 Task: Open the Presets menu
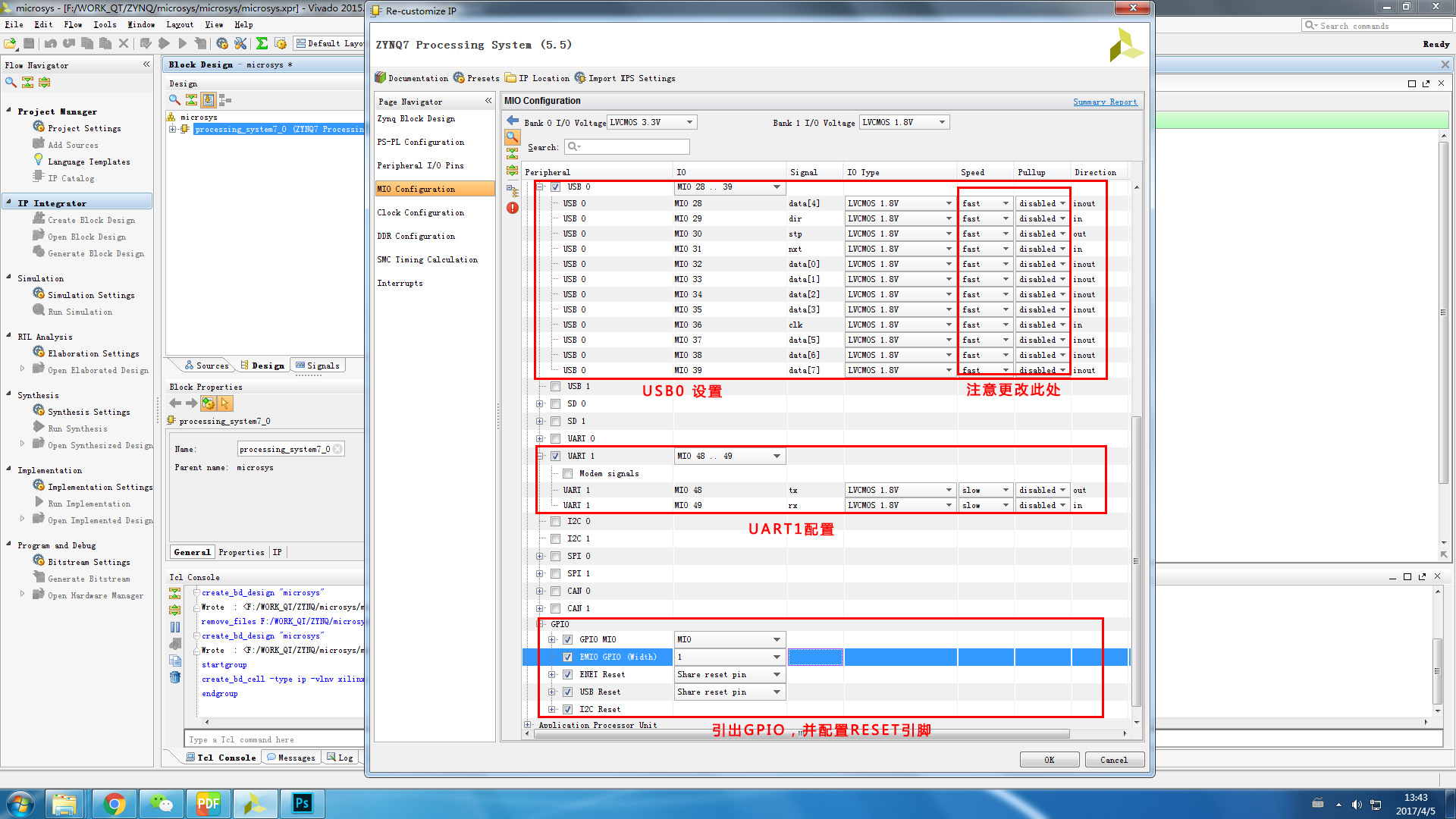click(x=476, y=78)
